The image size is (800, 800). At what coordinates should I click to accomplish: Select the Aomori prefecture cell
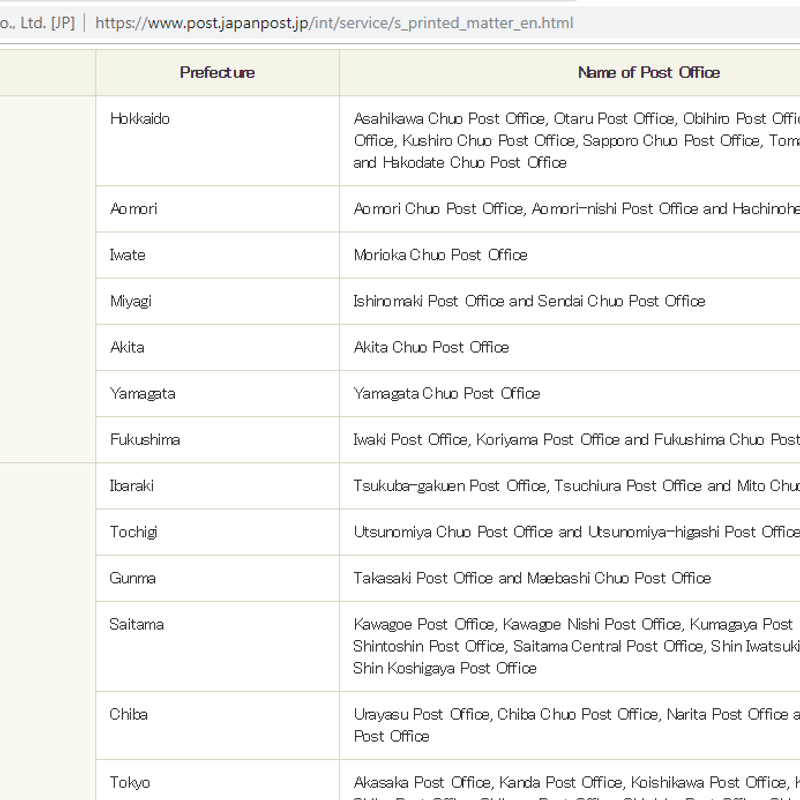217,209
